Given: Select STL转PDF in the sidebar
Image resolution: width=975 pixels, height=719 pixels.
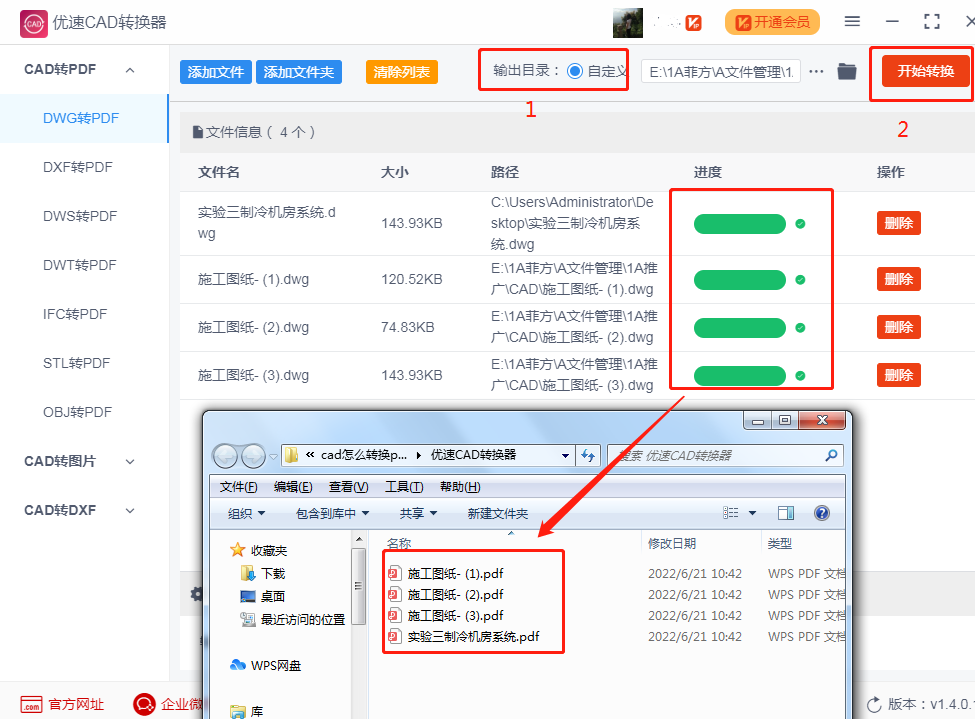Looking at the screenshot, I should 76,363.
